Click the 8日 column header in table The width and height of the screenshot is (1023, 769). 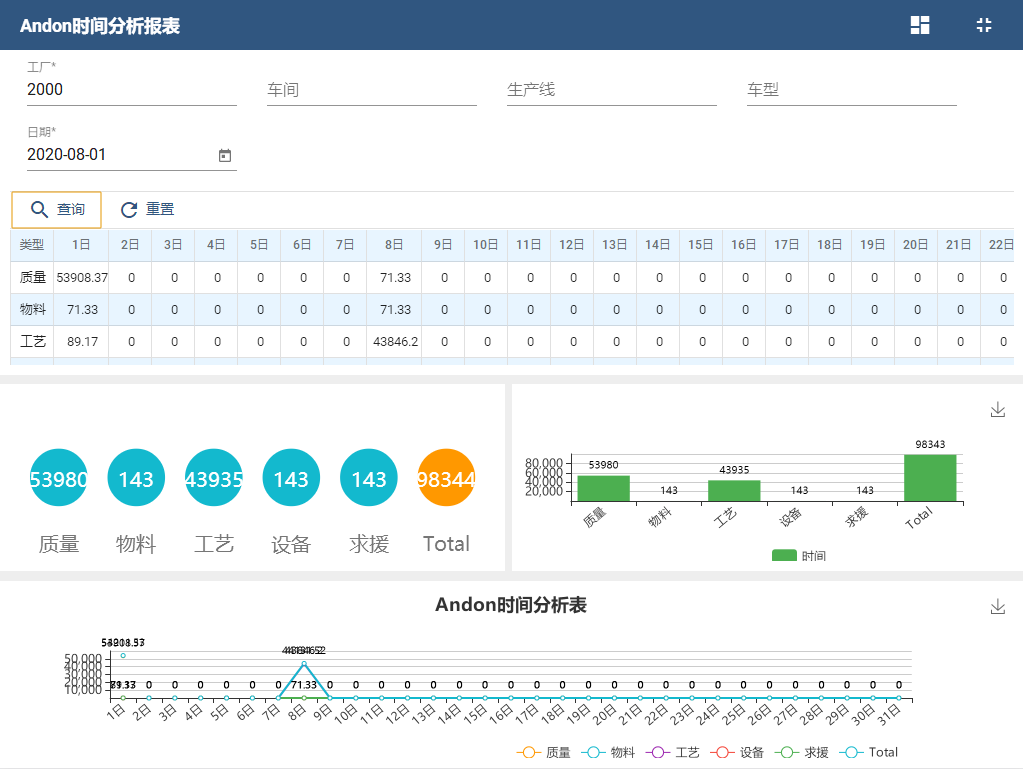tap(395, 245)
